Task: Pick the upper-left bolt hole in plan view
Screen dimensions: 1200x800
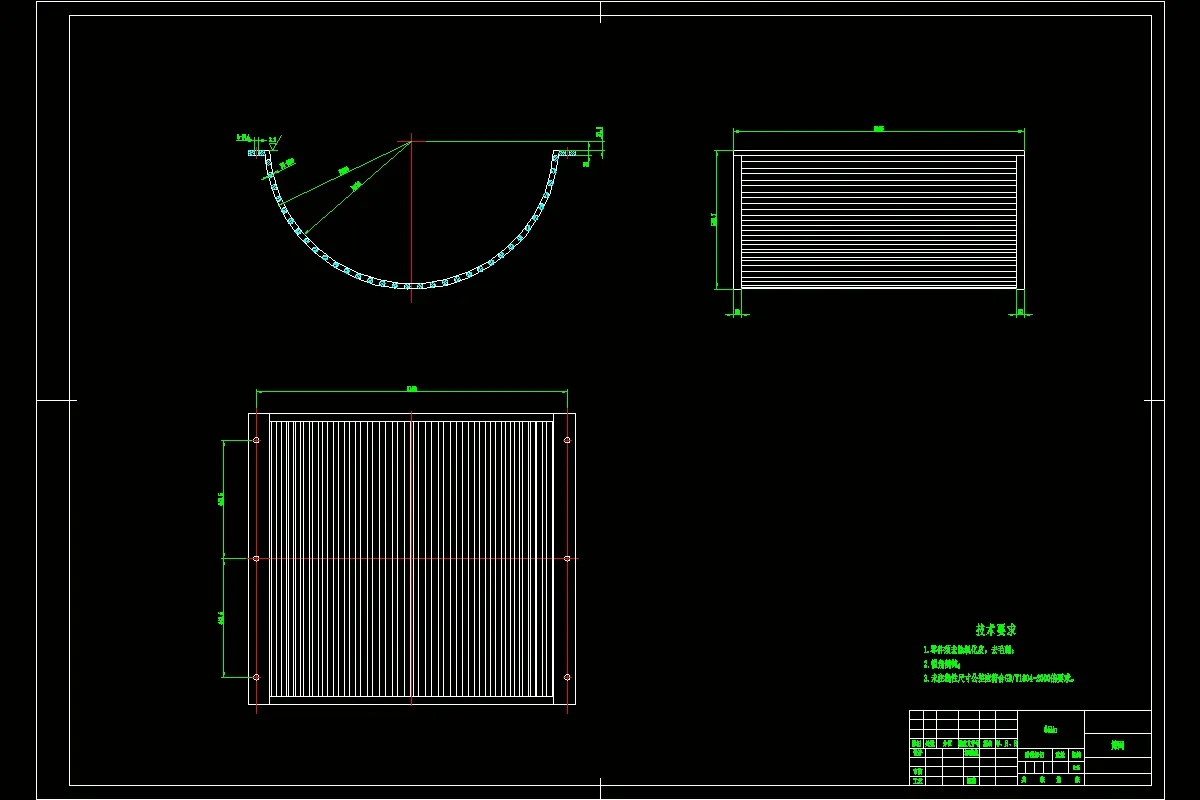Action: 256,440
